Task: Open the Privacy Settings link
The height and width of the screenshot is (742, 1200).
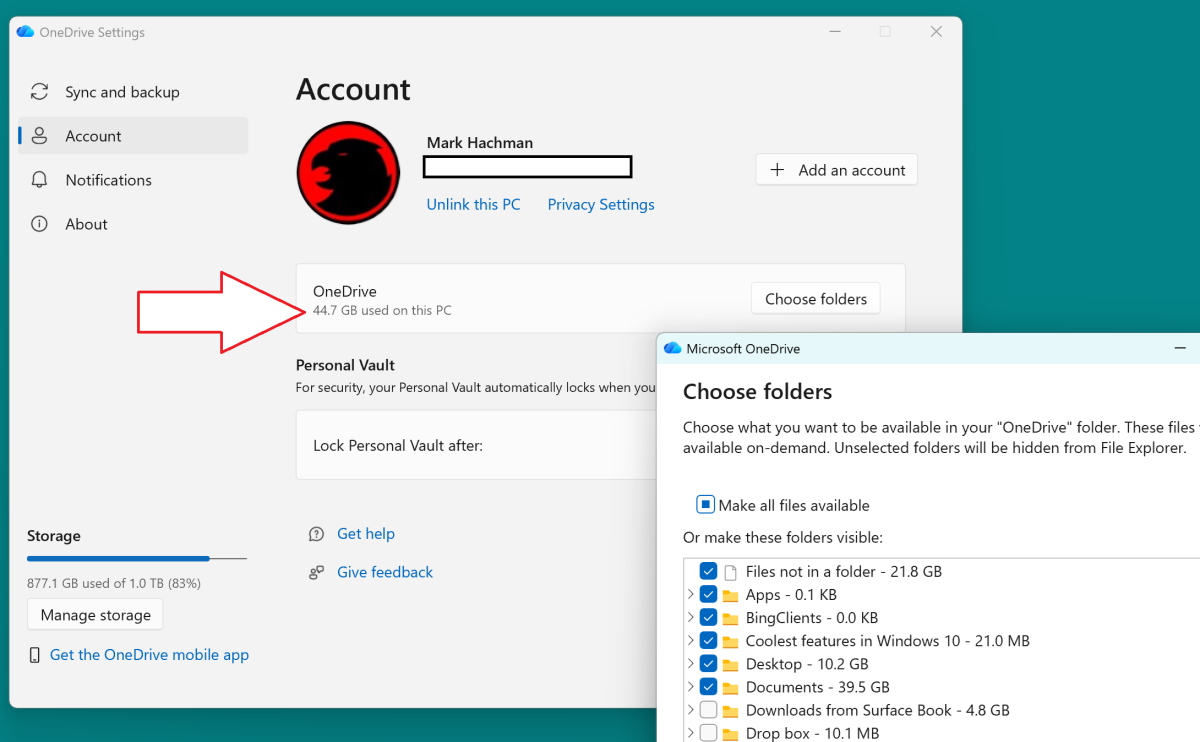Action: point(601,204)
